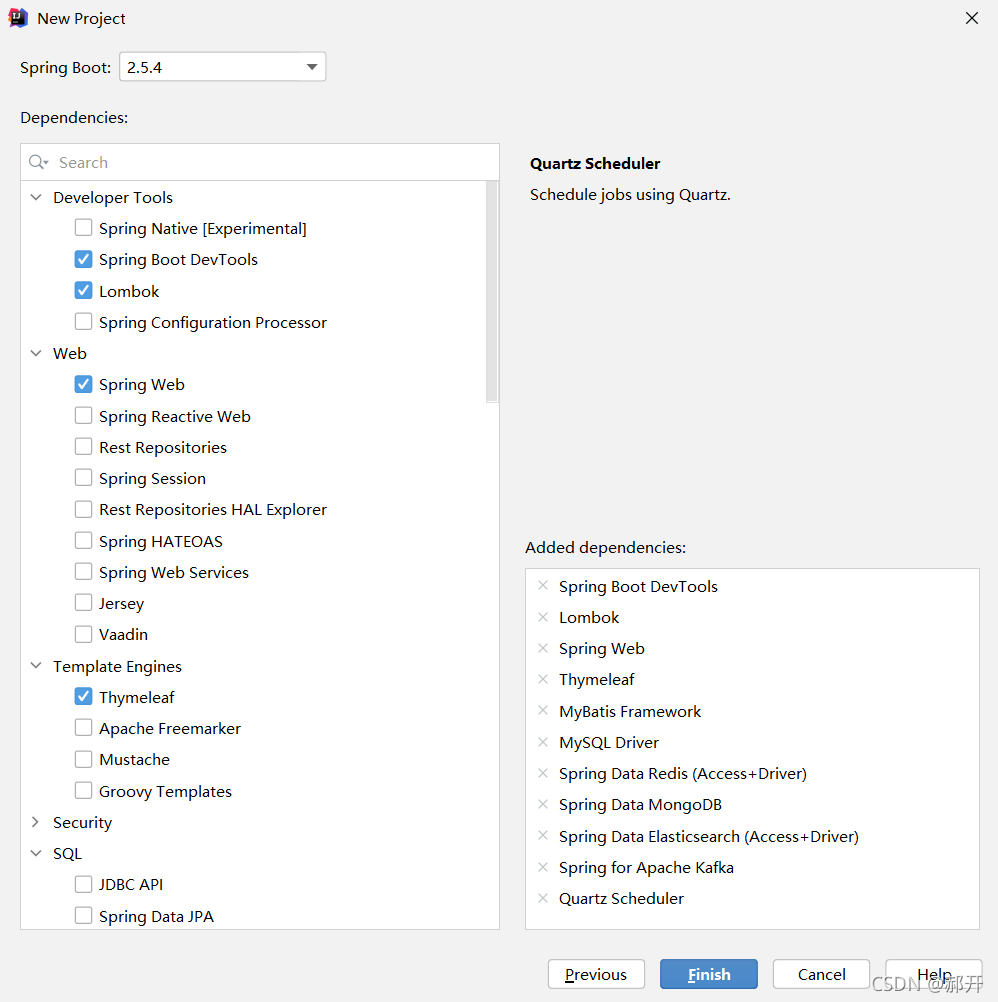Viewport: 998px width, 1002px height.
Task: Remove Spring Data Redis added dependency
Action: 543,773
